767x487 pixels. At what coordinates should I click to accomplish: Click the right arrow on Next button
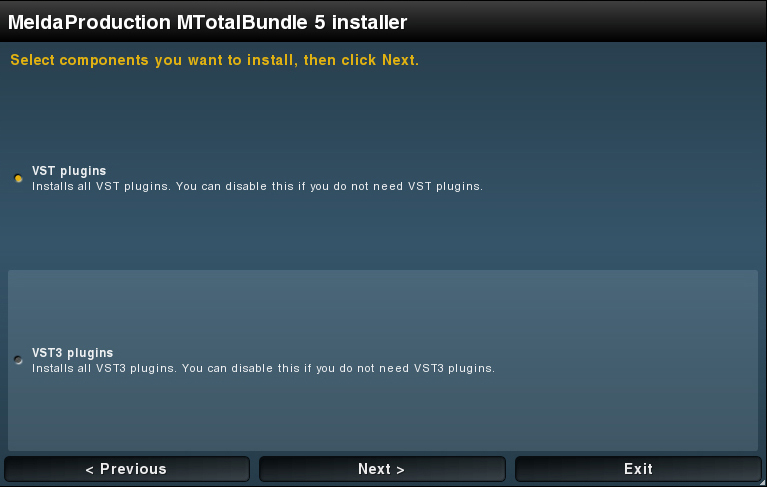pyautogui.click(x=400, y=470)
